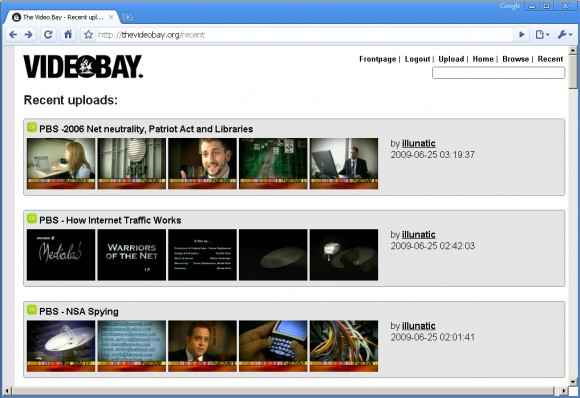Viewport: 580px width, 398px height.
Task: Click the 2009-06-25 02:42:03 timestamp
Action: (x=432, y=246)
